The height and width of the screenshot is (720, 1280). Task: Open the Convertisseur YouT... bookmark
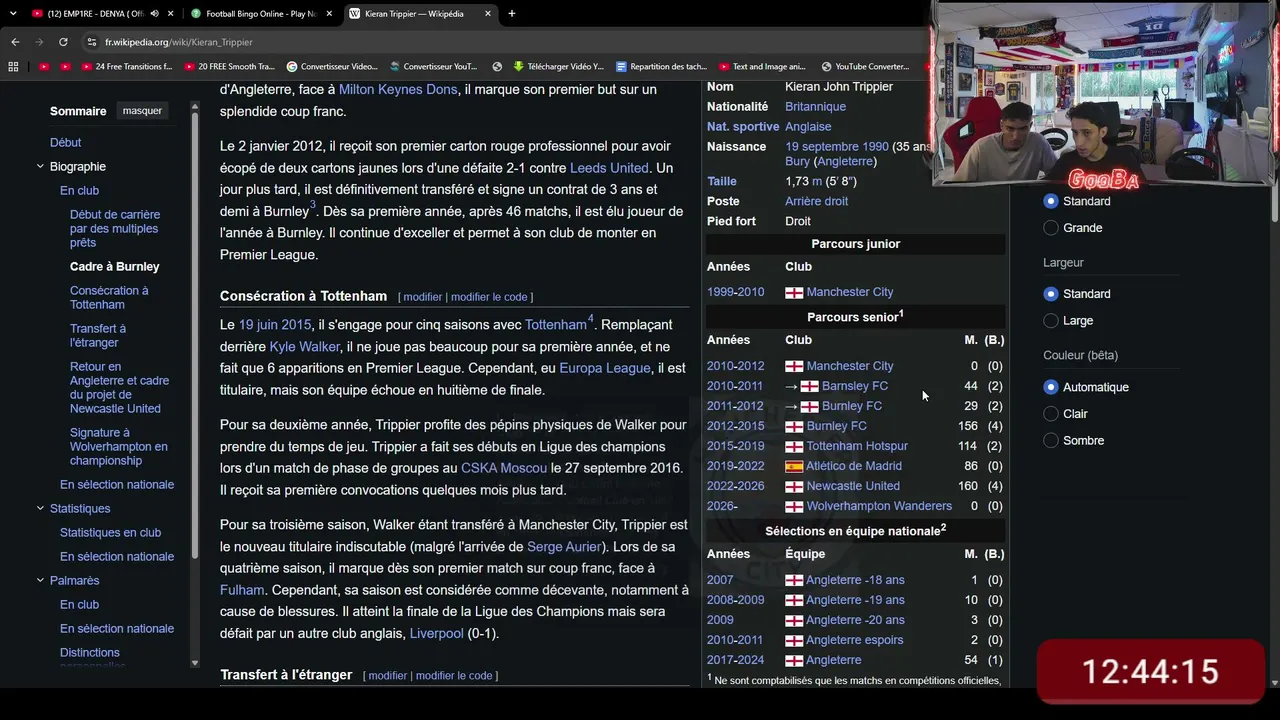pos(434,67)
